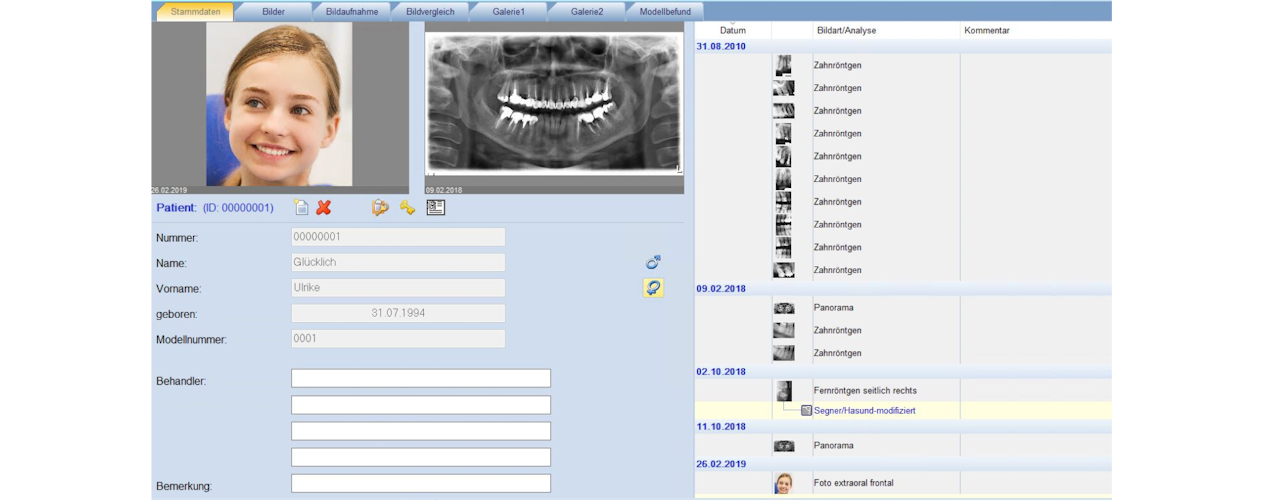Switch to the Bilder tab

pyautogui.click(x=272, y=12)
